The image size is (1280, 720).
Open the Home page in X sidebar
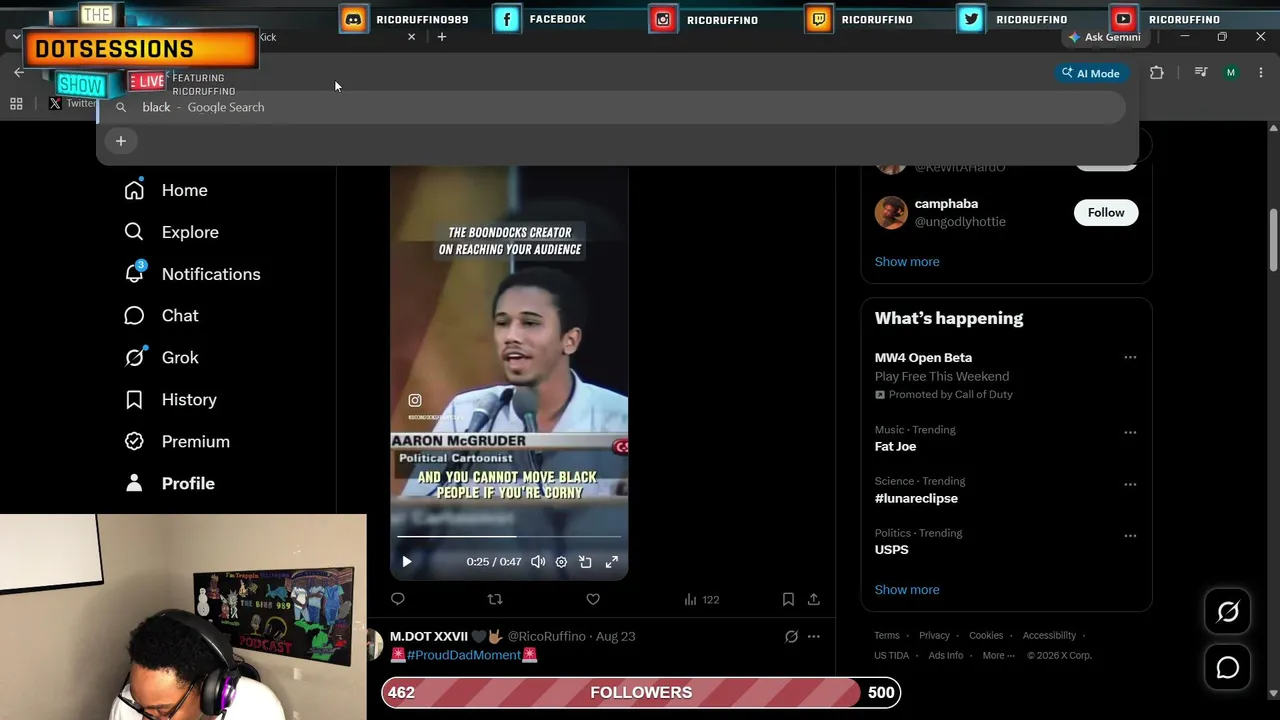coord(166,190)
